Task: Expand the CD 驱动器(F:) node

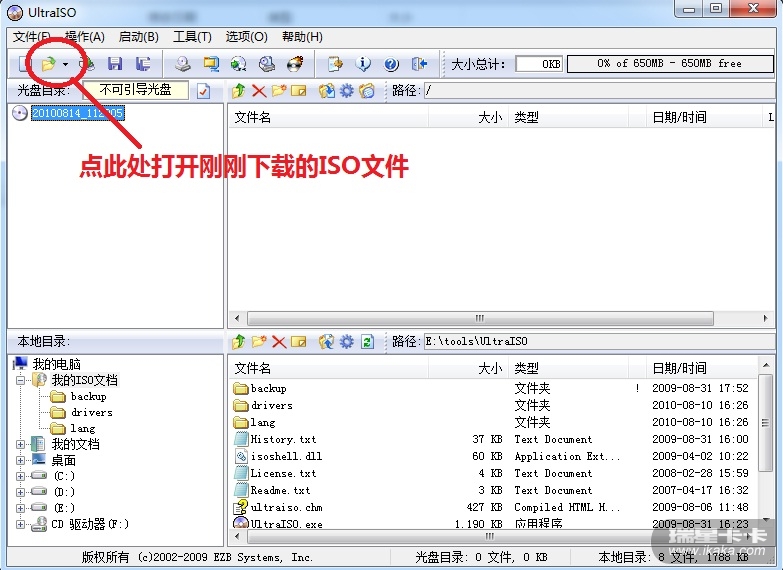Action: tap(20, 525)
